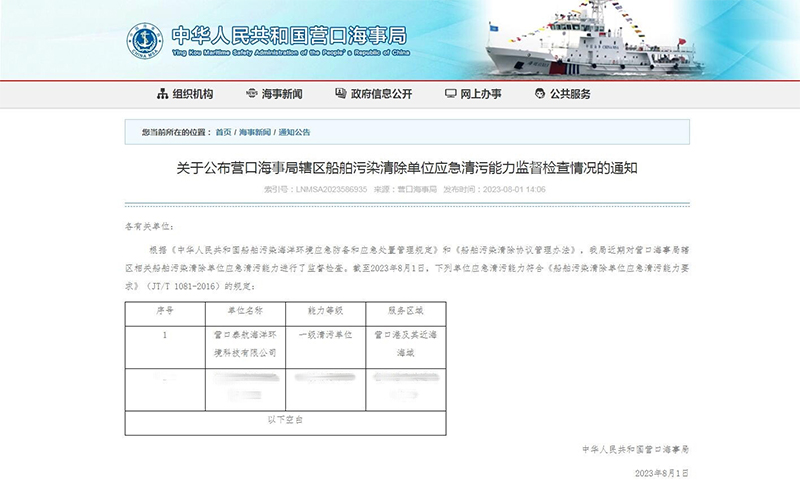This screenshot has width=800, height=500.
Task: Click the 组织机构 organization chart icon
Action: (162, 94)
